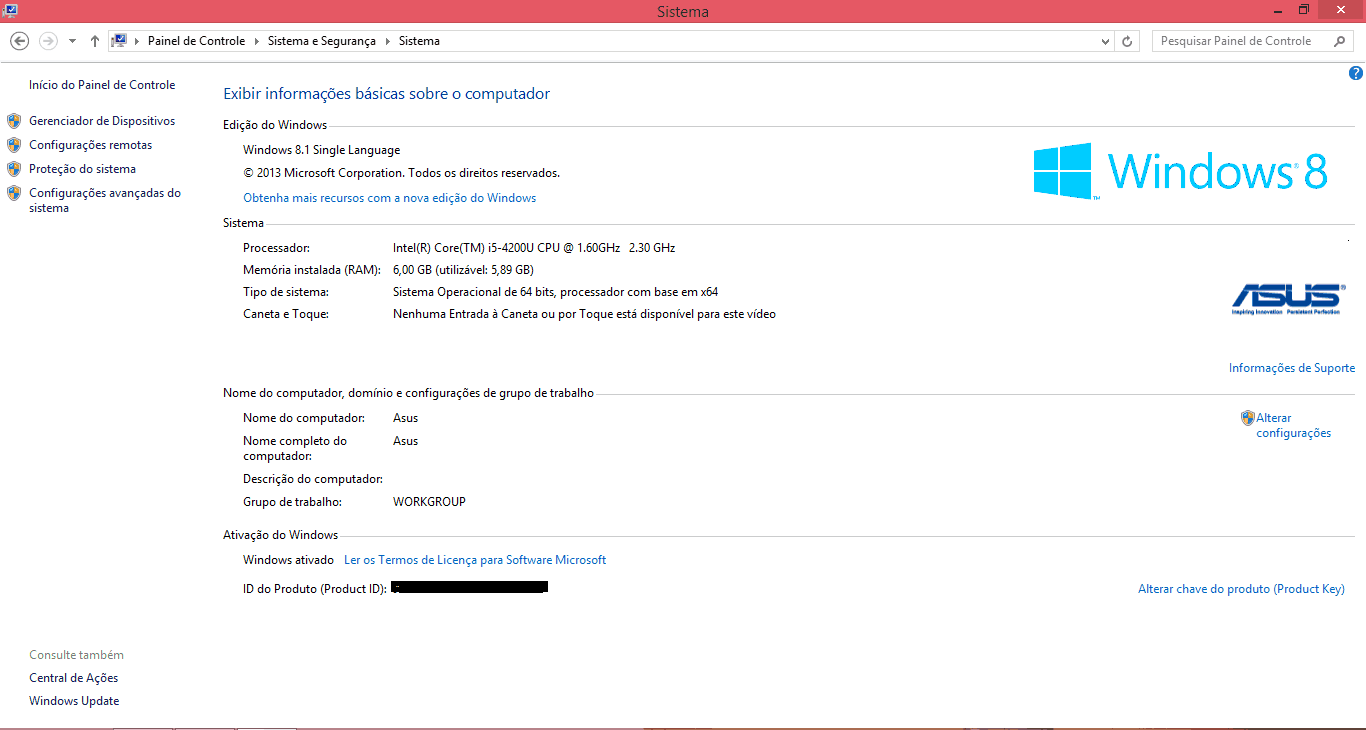Open Windows Update link
This screenshot has height=730, width=1366.
click(x=74, y=701)
